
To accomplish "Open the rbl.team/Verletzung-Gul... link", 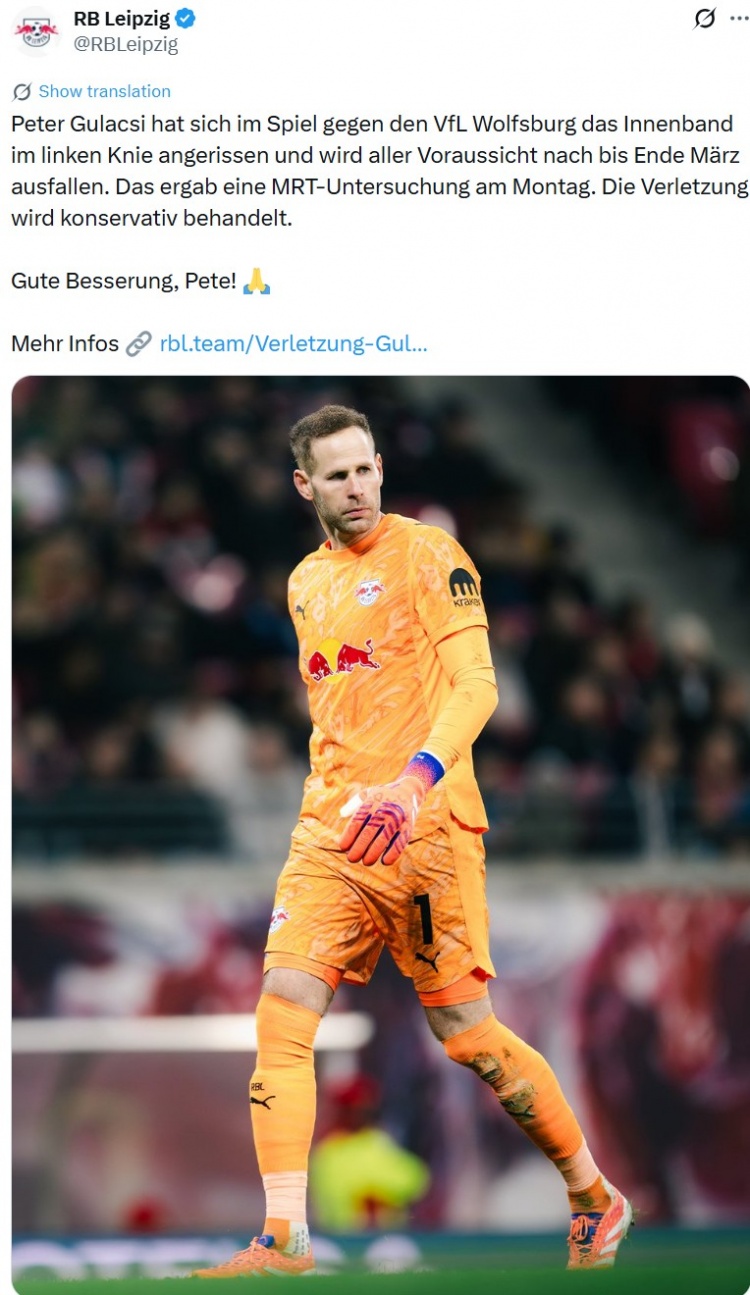I will 293,344.
